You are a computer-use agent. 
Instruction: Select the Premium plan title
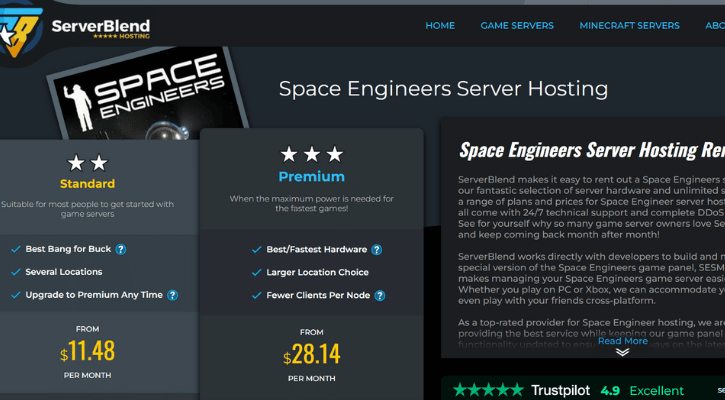click(x=312, y=177)
